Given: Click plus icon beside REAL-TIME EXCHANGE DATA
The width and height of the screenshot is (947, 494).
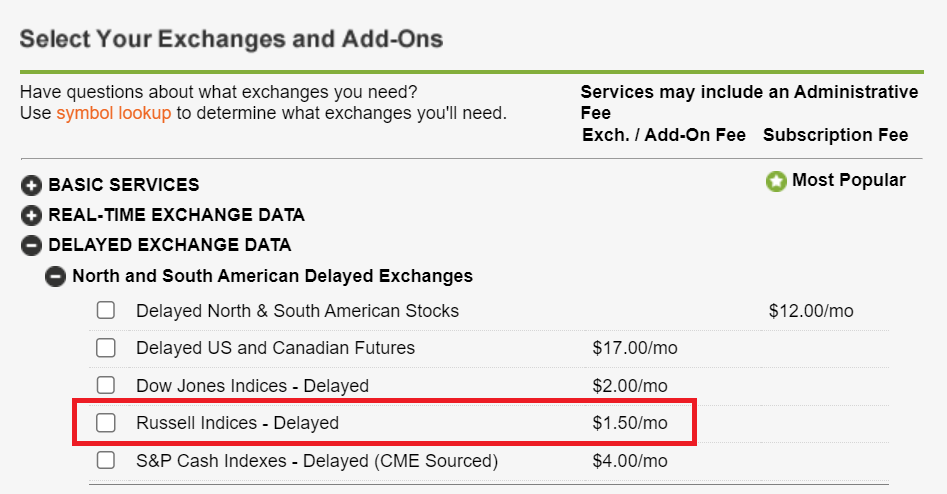Looking at the screenshot, I should point(31,215).
